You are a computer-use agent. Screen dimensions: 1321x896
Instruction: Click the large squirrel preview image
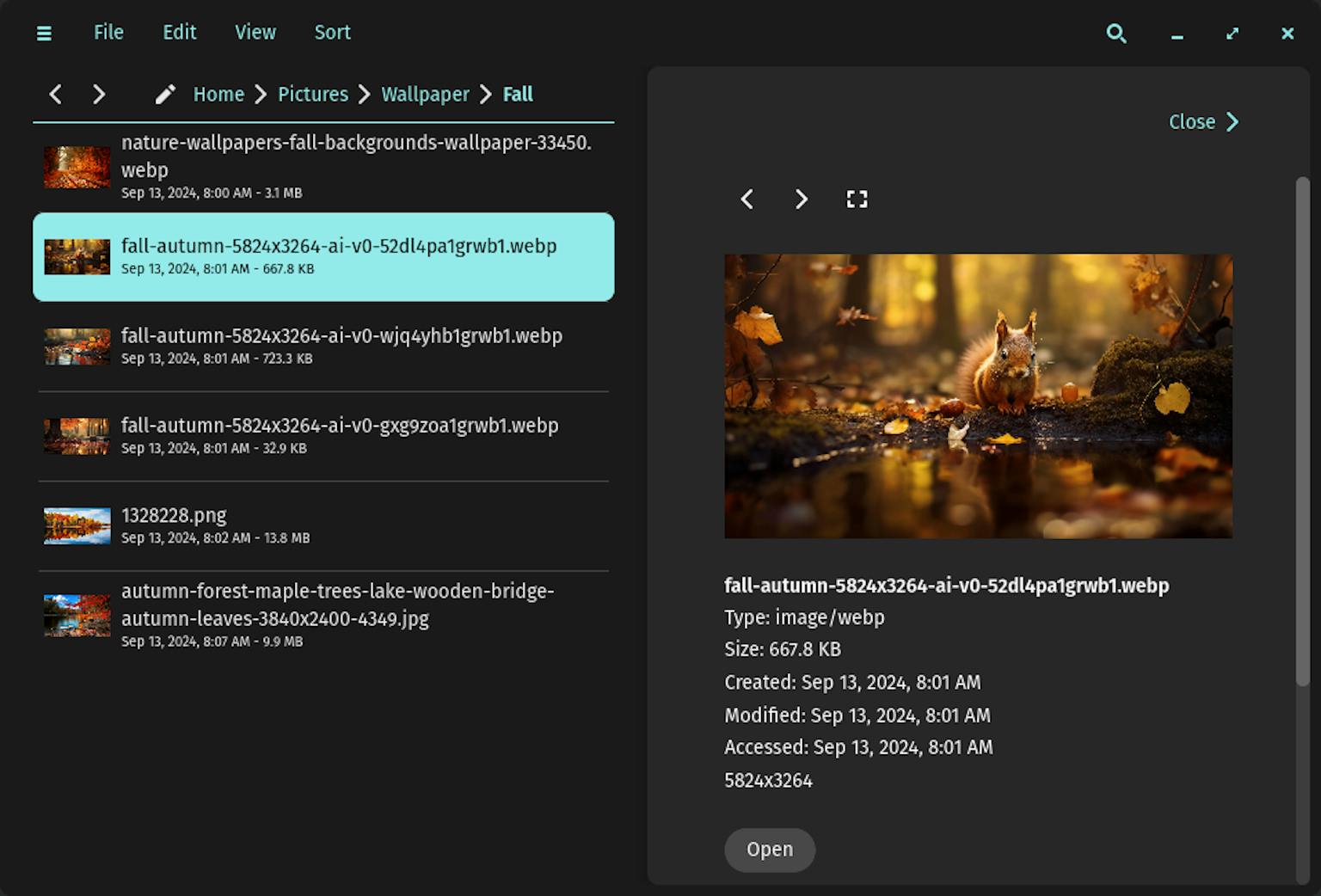[978, 396]
